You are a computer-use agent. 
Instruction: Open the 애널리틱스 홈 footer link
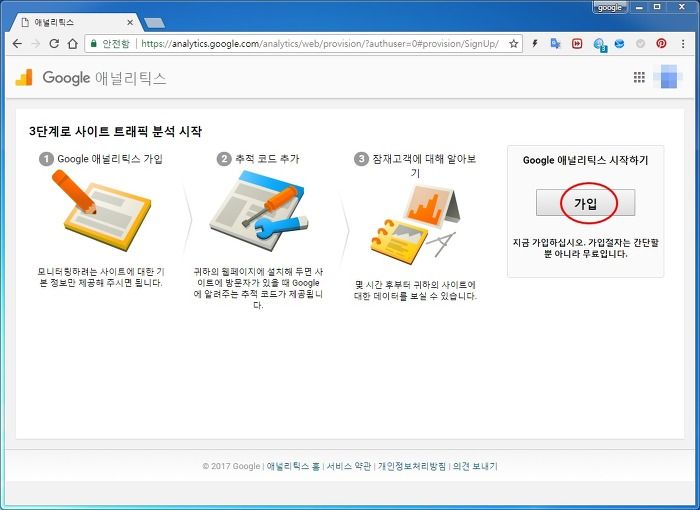click(x=293, y=466)
